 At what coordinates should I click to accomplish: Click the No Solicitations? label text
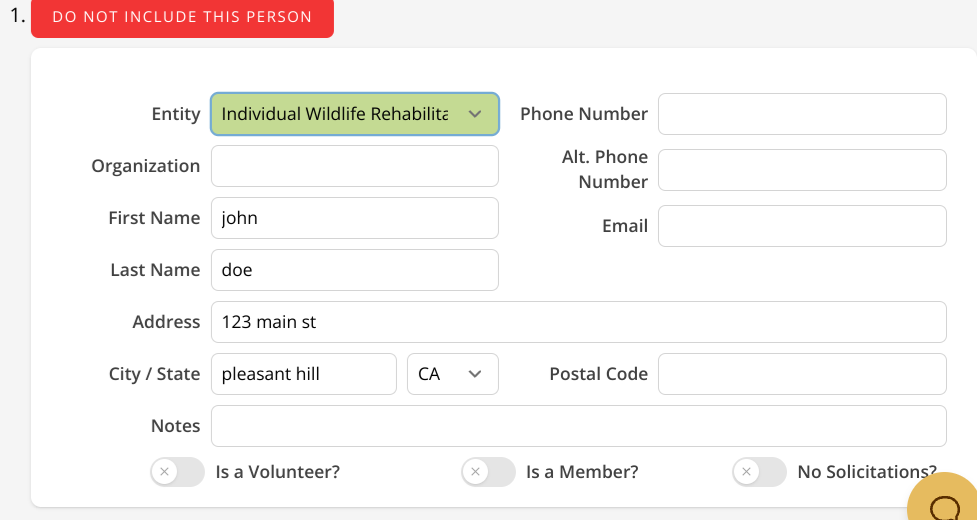[x=866, y=472]
